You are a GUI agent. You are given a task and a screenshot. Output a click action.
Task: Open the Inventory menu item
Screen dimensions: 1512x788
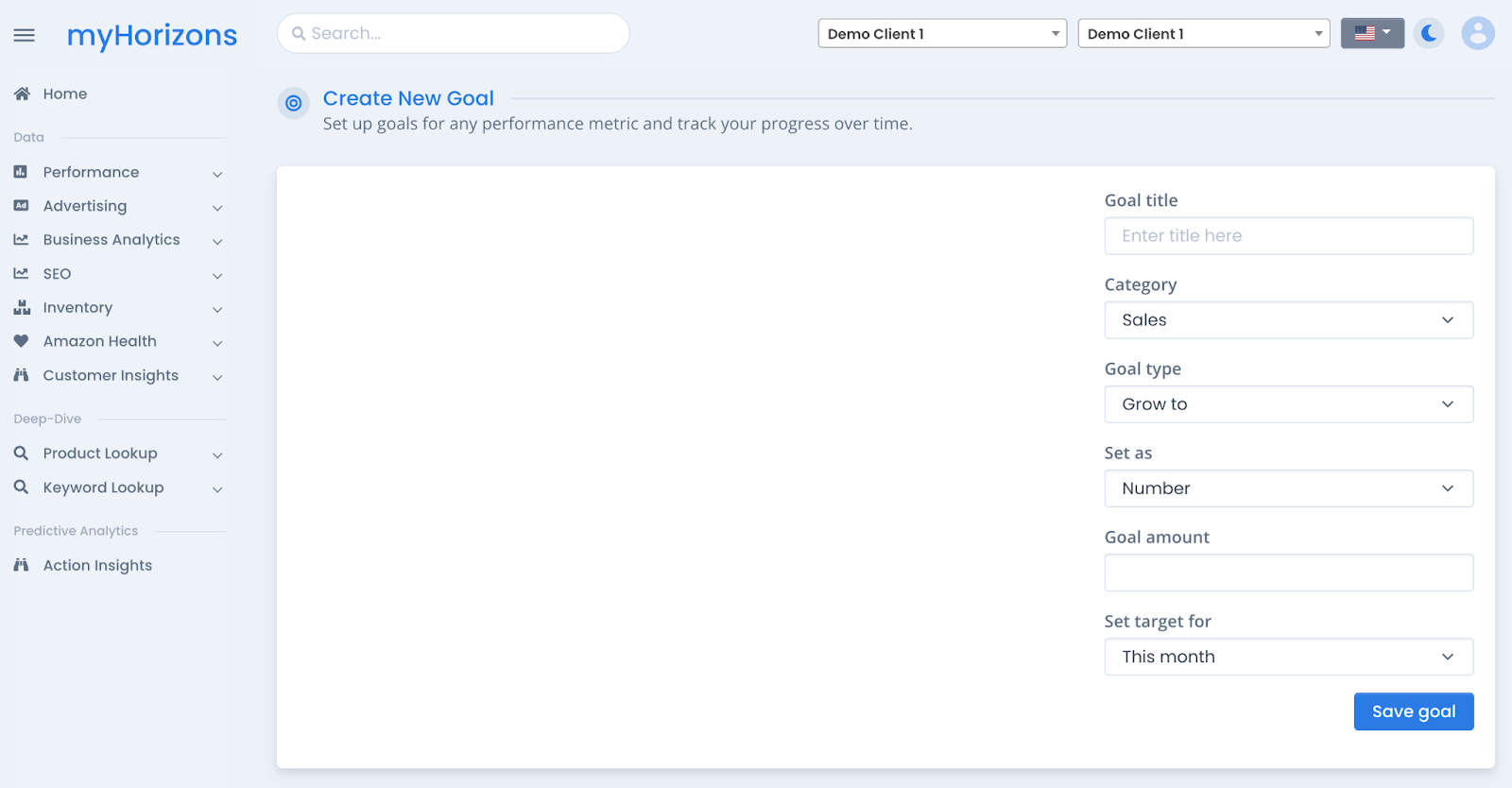[x=77, y=308]
